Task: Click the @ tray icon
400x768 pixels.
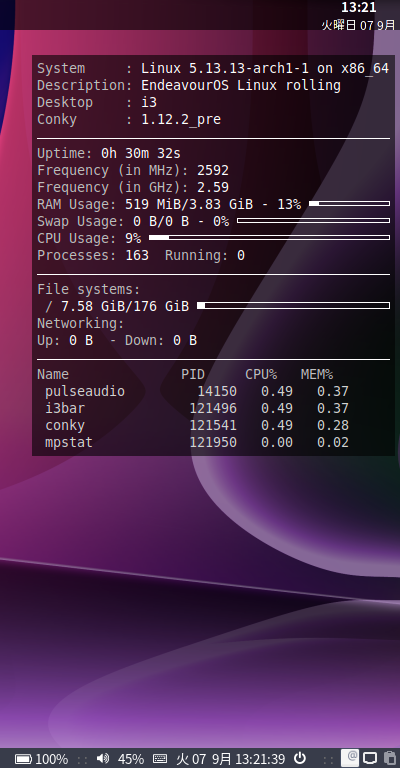Action: point(350,758)
